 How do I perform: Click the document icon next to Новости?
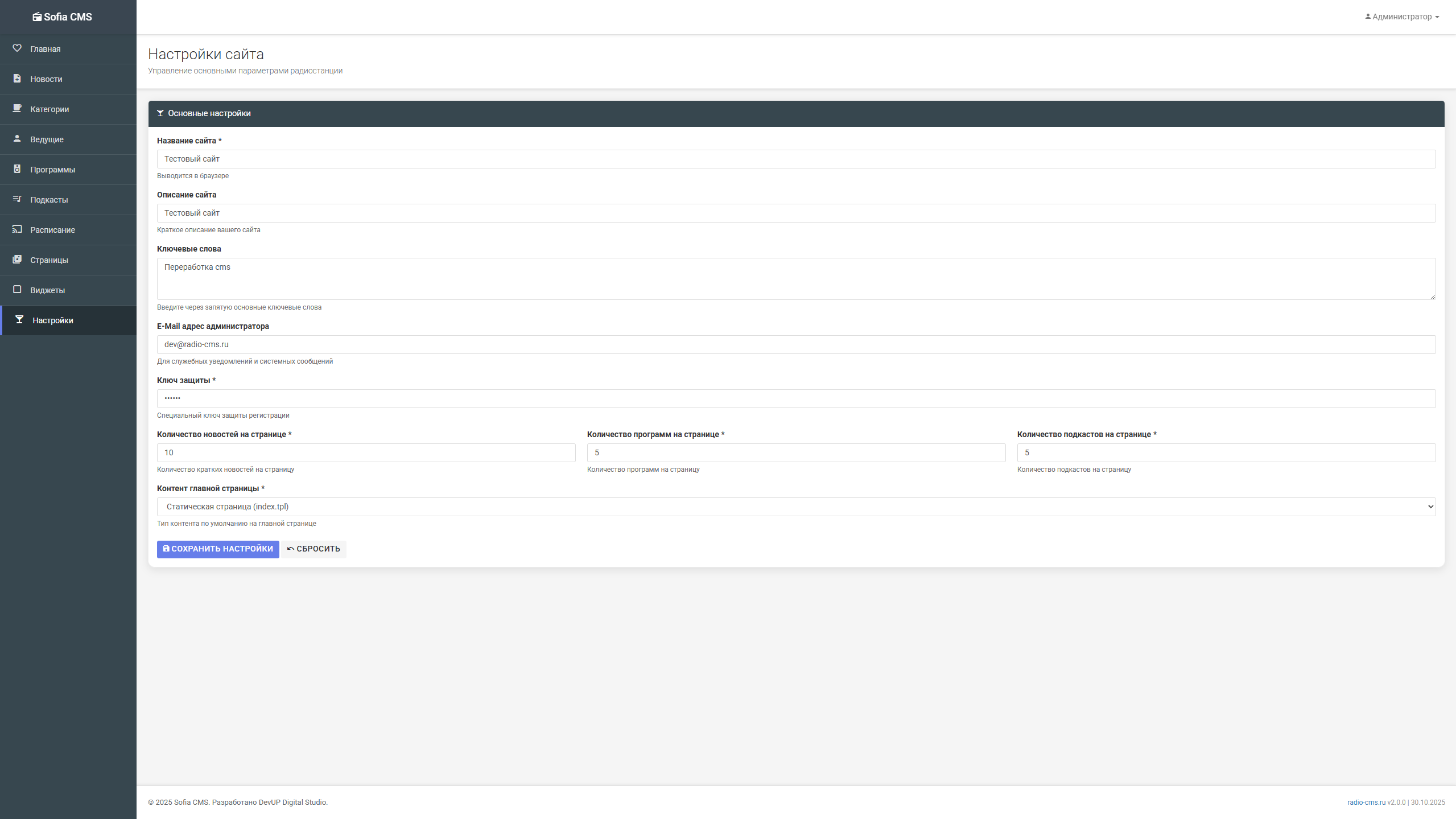point(17,79)
